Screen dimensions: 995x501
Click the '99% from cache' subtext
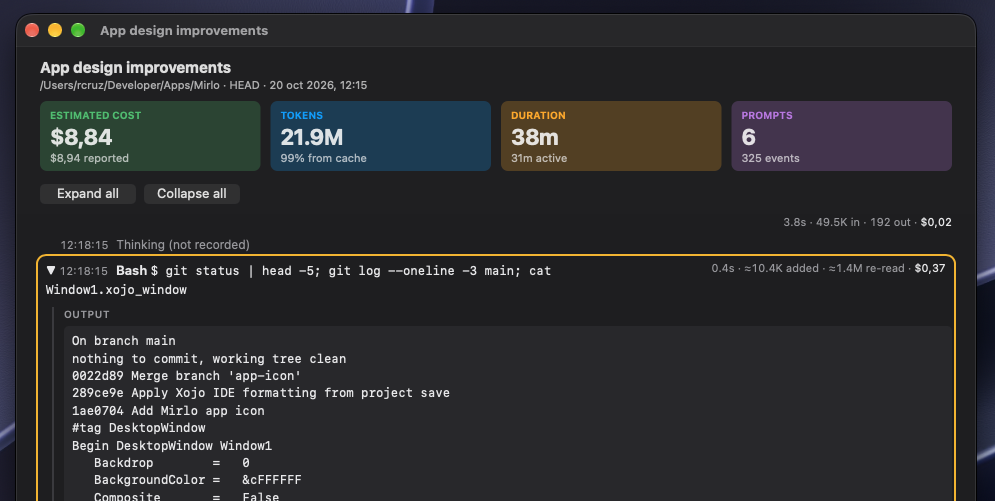324,158
